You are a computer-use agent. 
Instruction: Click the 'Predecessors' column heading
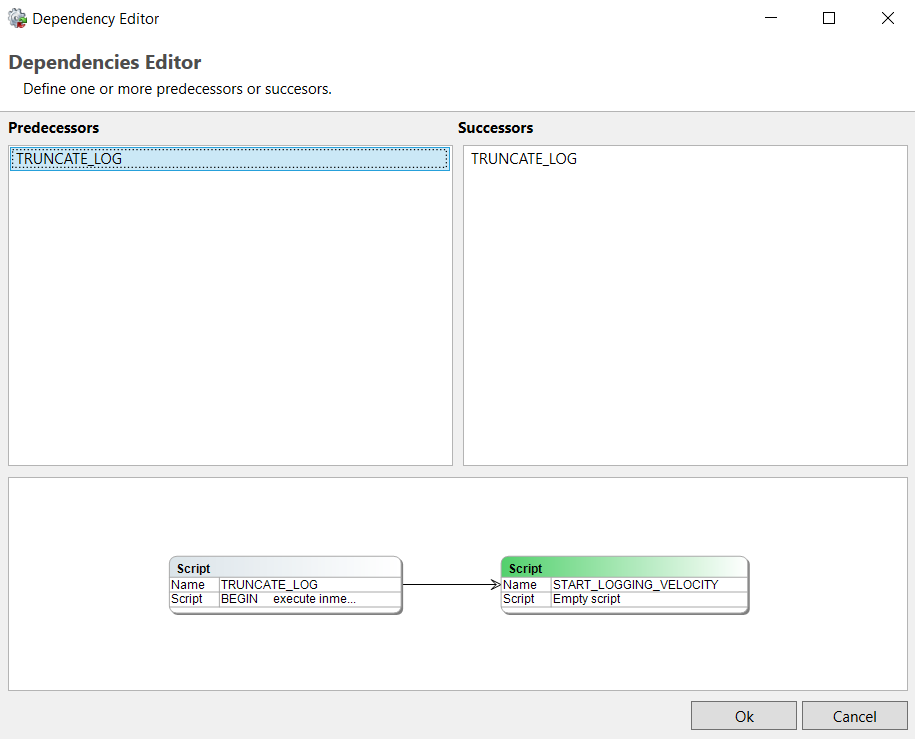click(x=54, y=128)
